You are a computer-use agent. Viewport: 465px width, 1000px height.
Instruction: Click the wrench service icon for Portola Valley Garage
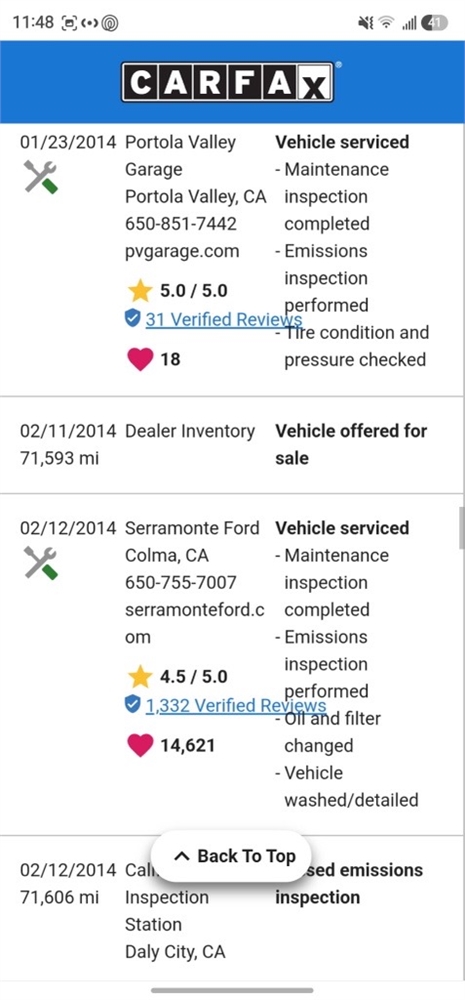click(41, 177)
